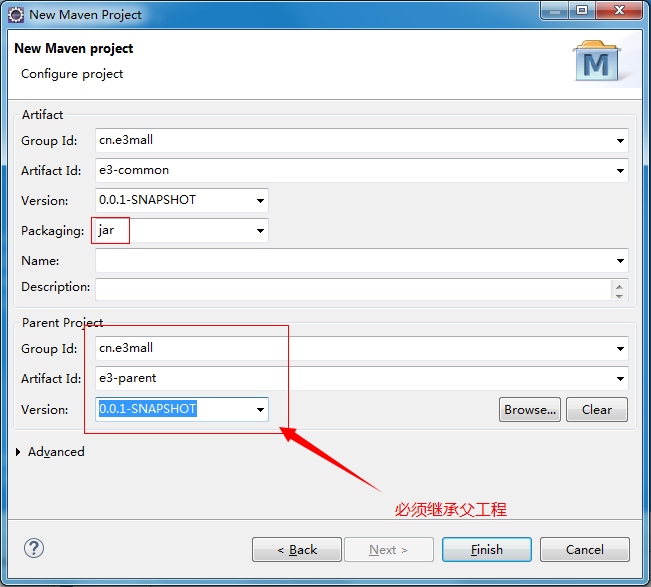Cancel the New Maven Project wizard
Screen dimensions: 651x587
[585, 550]
